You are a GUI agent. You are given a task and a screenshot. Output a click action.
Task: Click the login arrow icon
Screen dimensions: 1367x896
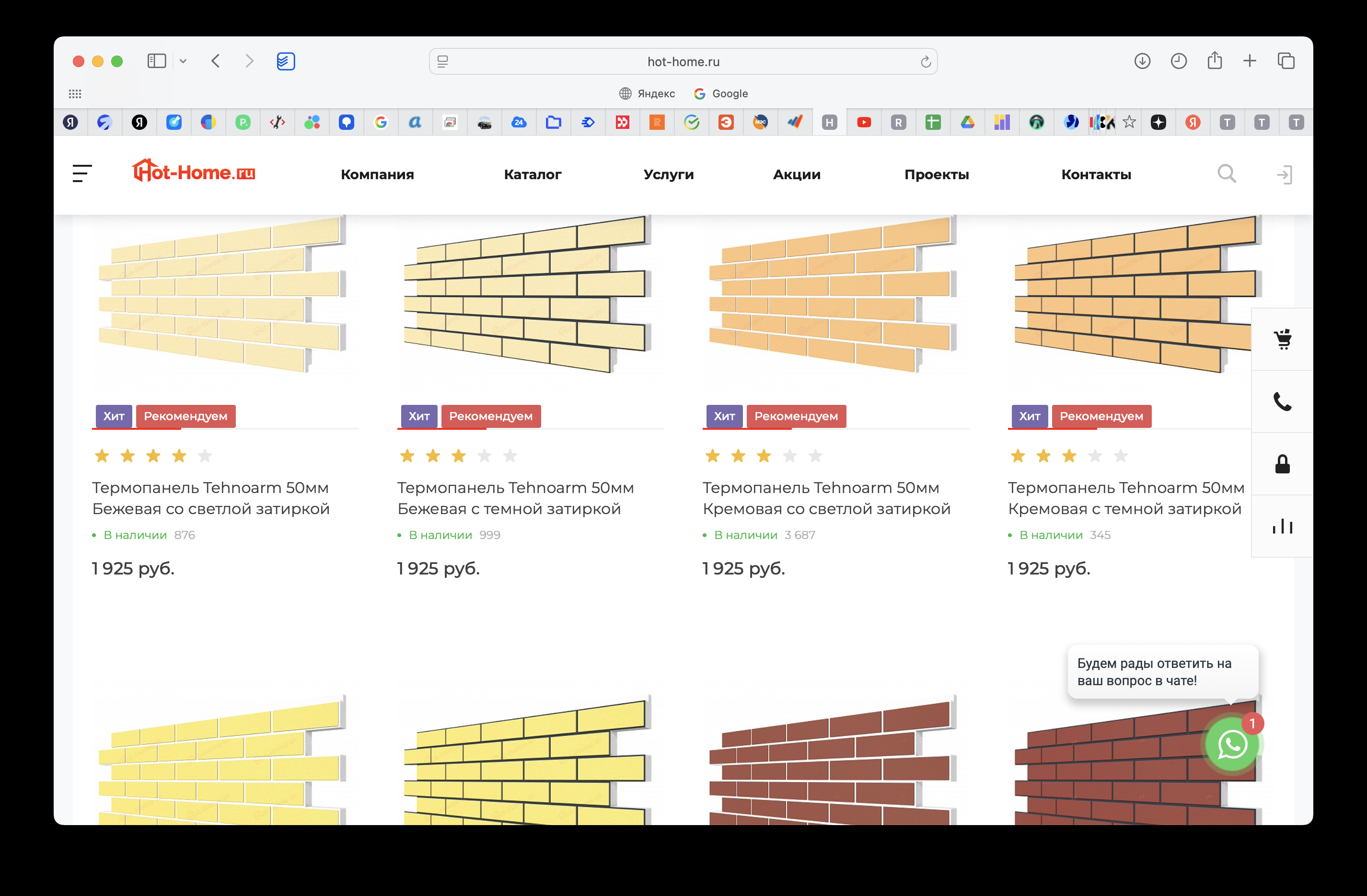[1284, 174]
